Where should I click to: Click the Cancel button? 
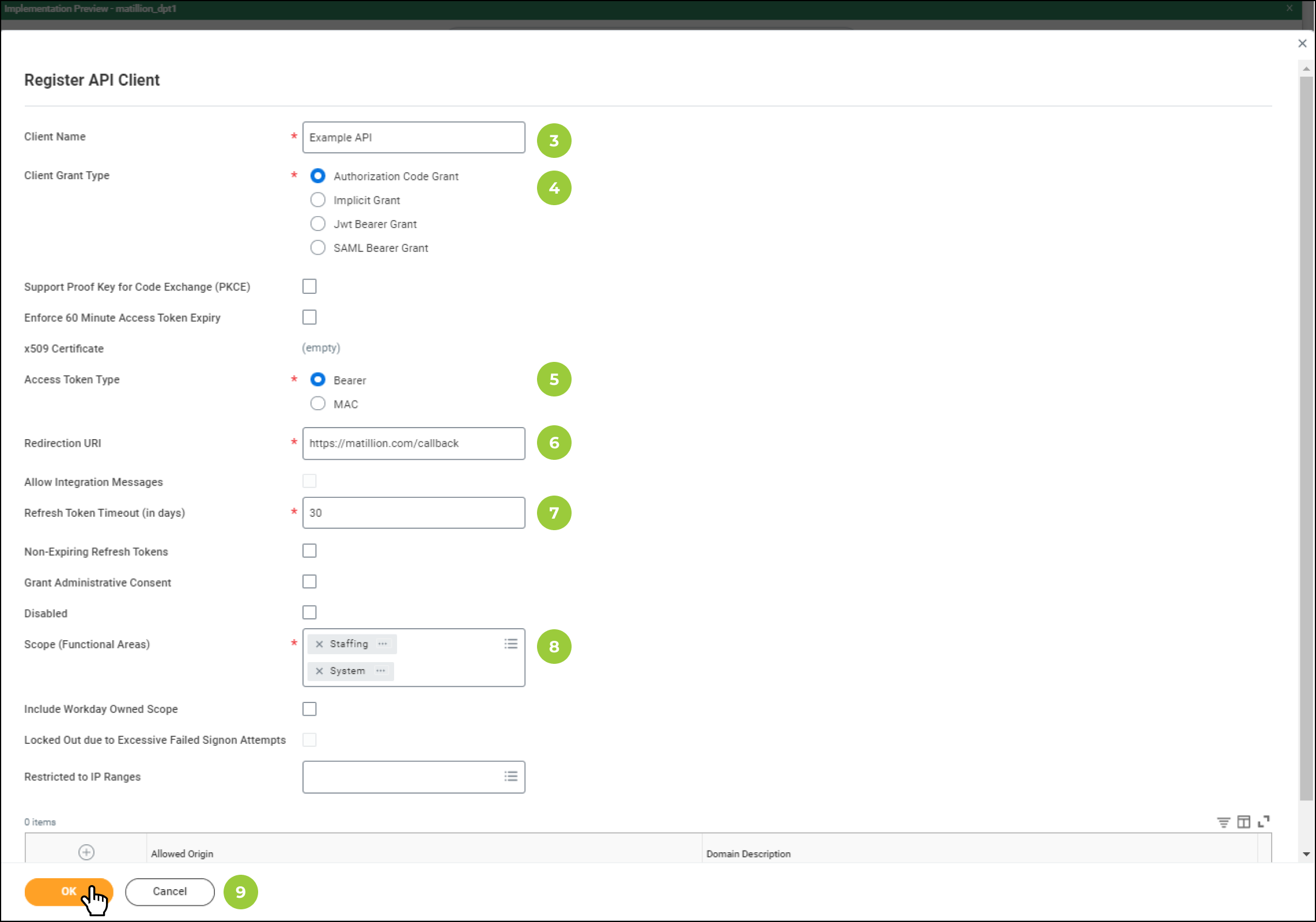(x=170, y=891)
